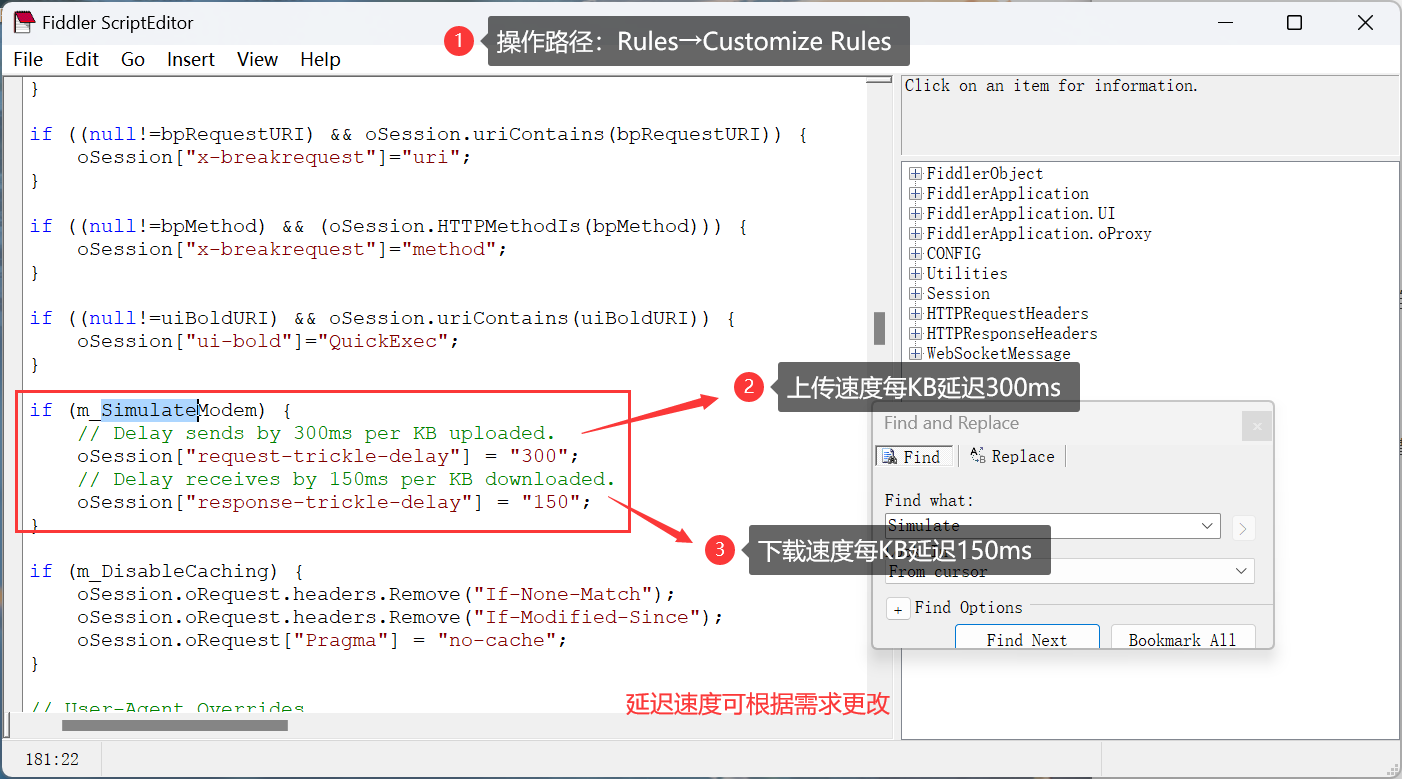Close the Find and Replace dialog
This screenshot has height=779, width=1402.
(1256, 426)
